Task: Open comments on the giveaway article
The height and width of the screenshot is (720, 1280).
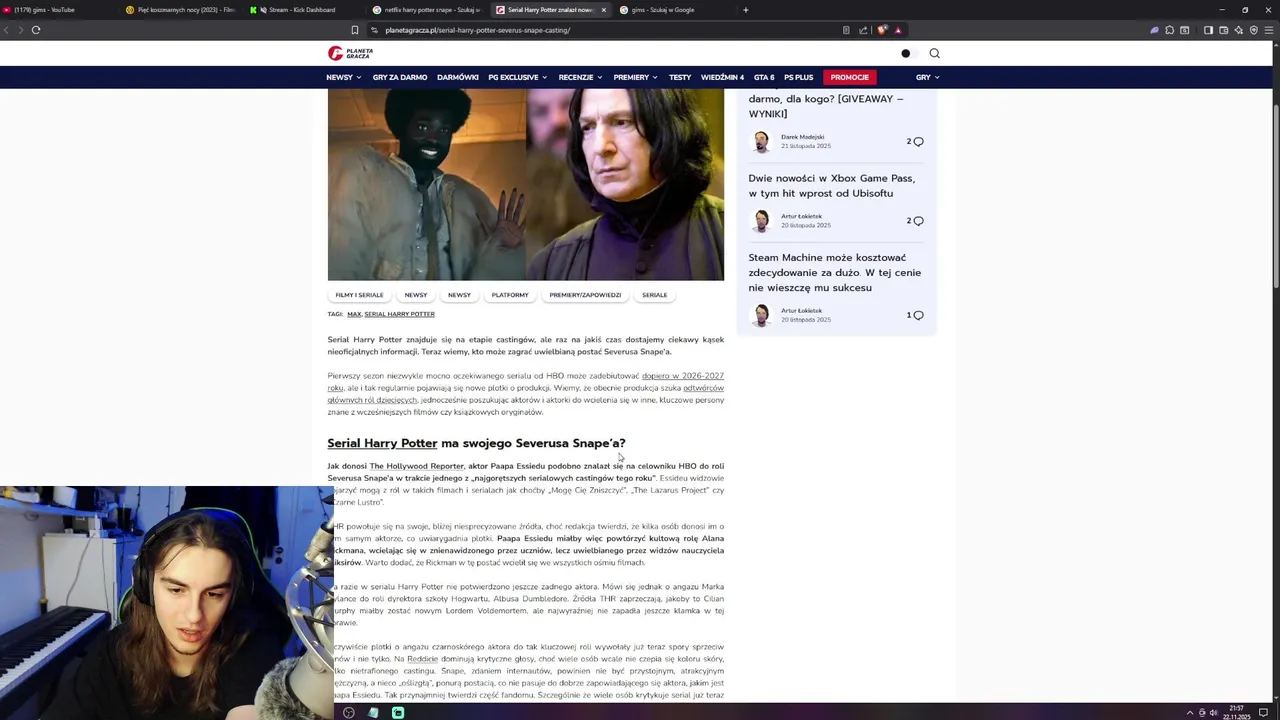Action: [x=915, y=142]
